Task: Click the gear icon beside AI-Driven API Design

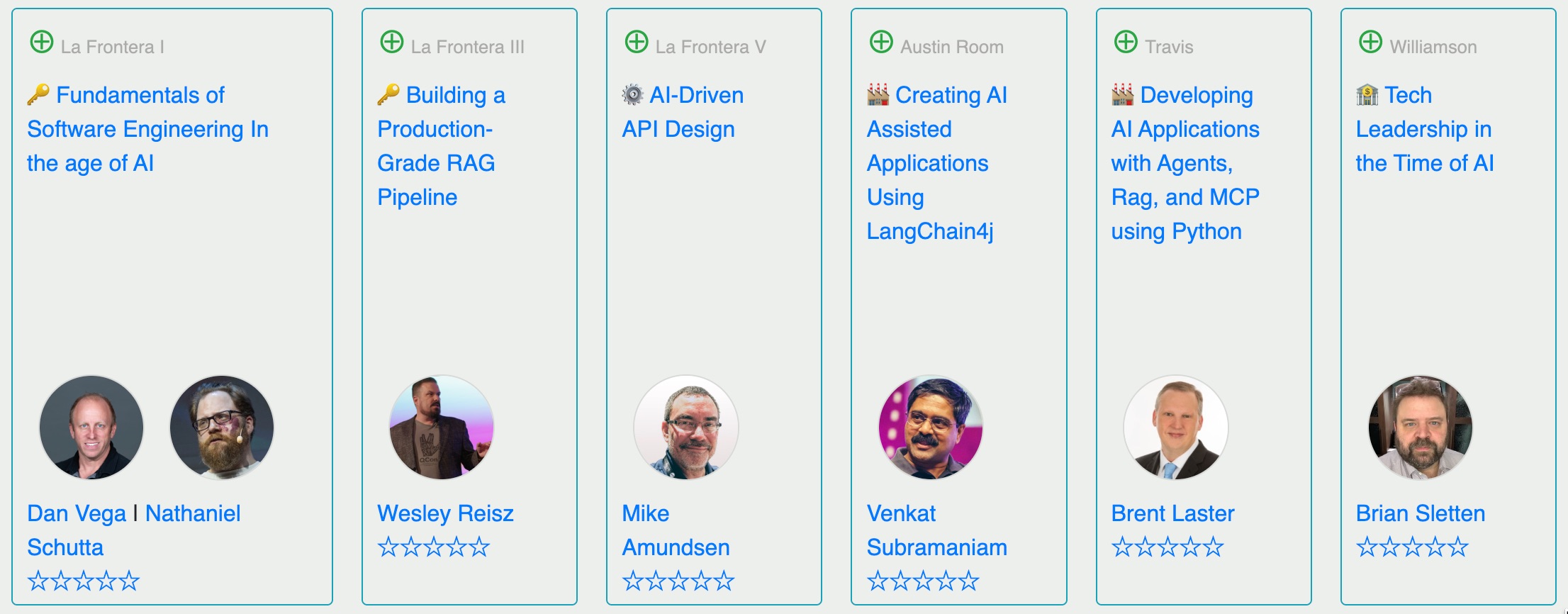Action: coord(632,94)
